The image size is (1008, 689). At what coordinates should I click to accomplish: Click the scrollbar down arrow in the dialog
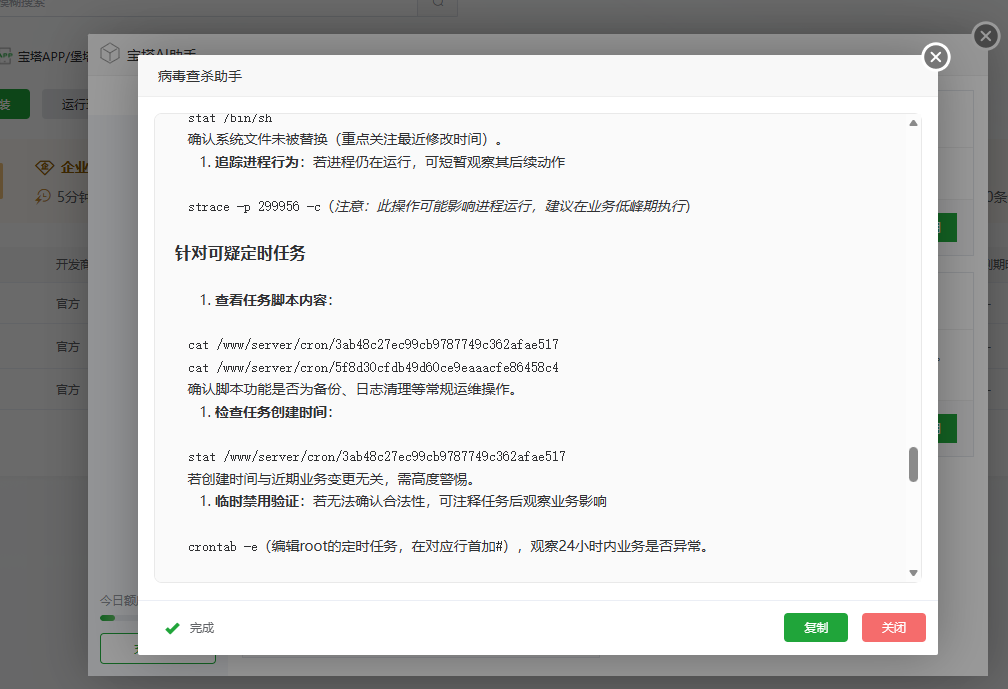[912, 571]
